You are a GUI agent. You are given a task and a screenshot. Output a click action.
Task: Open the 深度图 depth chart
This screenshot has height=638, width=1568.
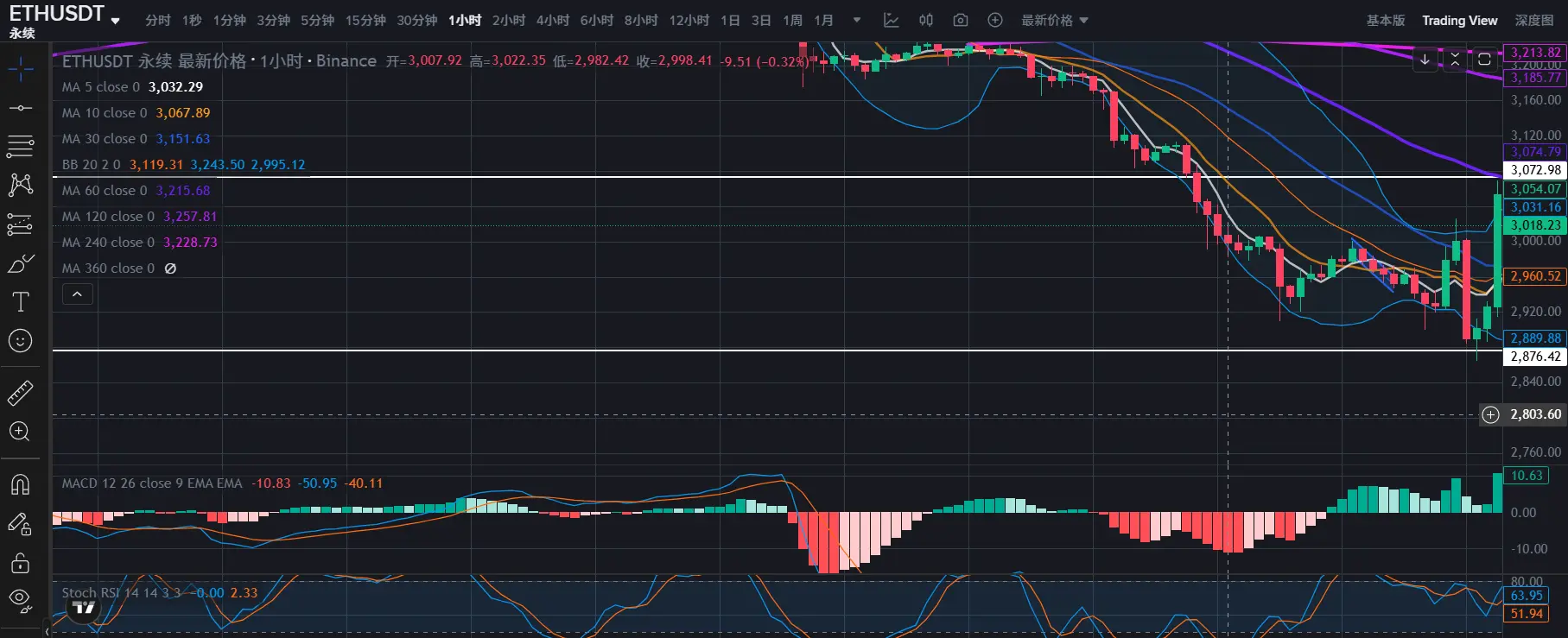pos(1534,20)
